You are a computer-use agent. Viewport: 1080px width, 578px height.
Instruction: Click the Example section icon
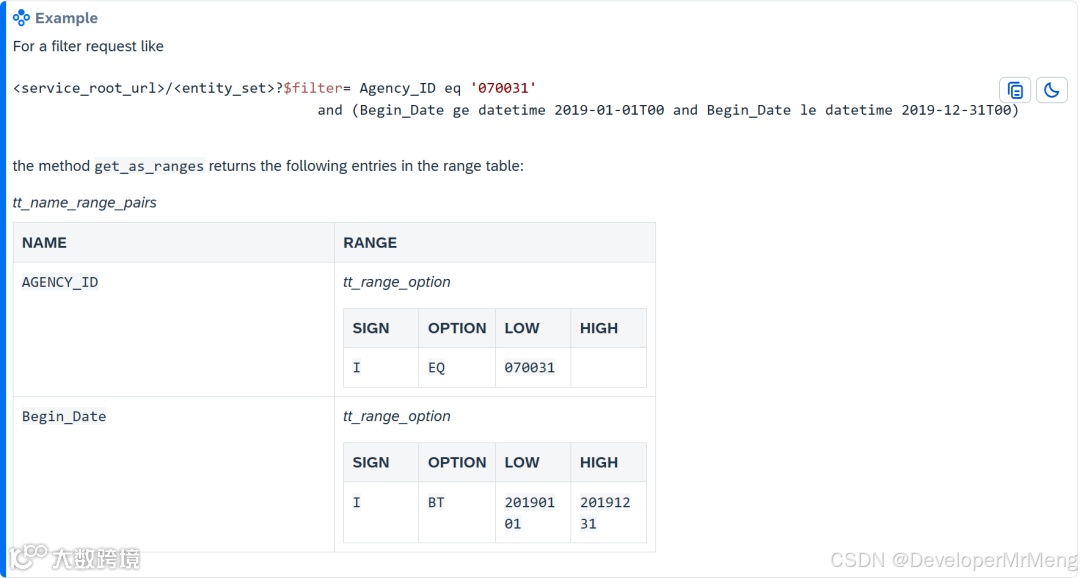coord(21,18)
